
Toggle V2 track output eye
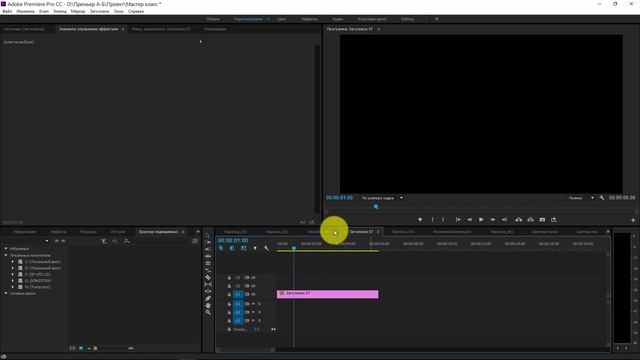[x=253, y=286]
